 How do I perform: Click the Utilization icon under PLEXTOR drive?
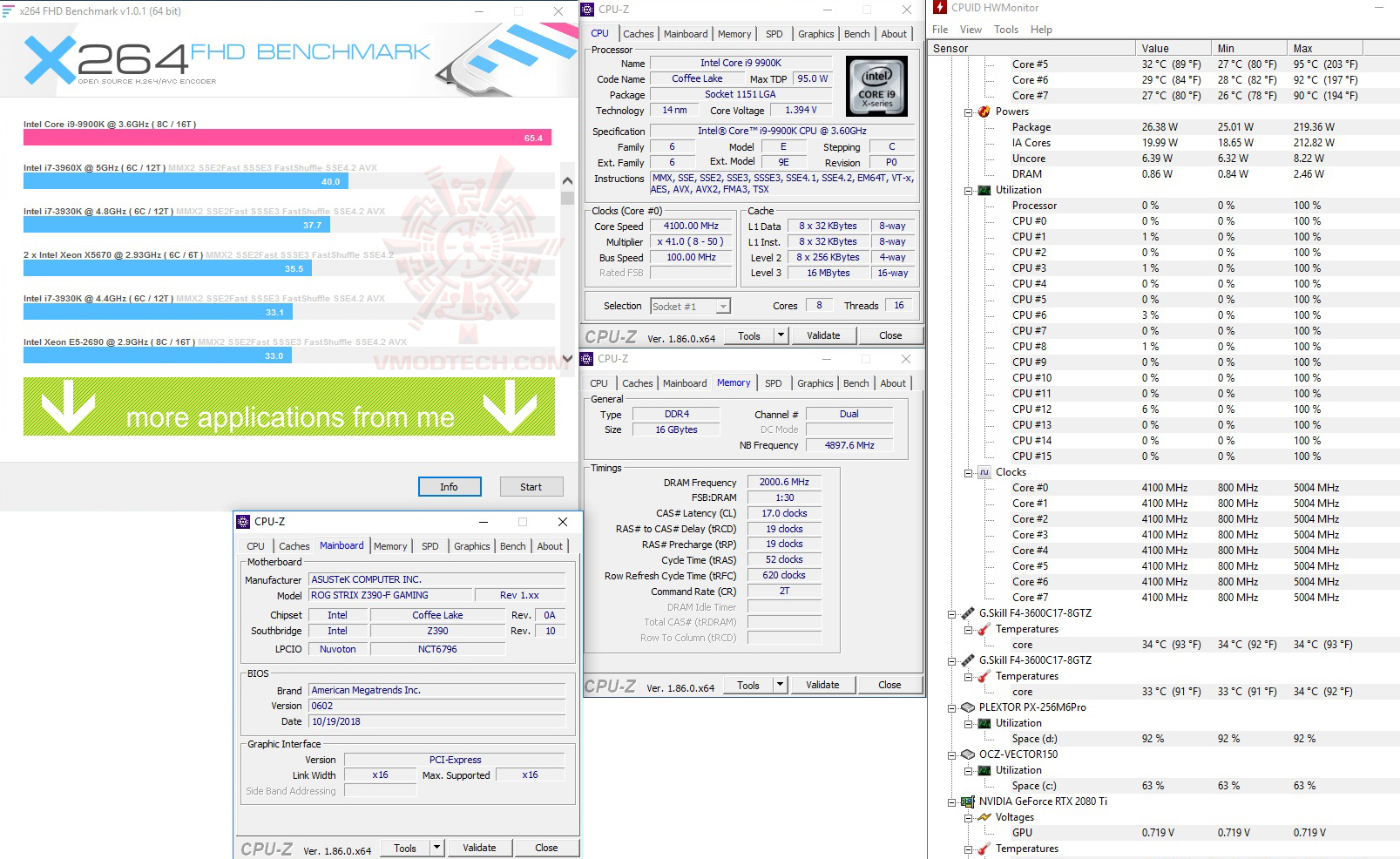(x=985, y=722)
